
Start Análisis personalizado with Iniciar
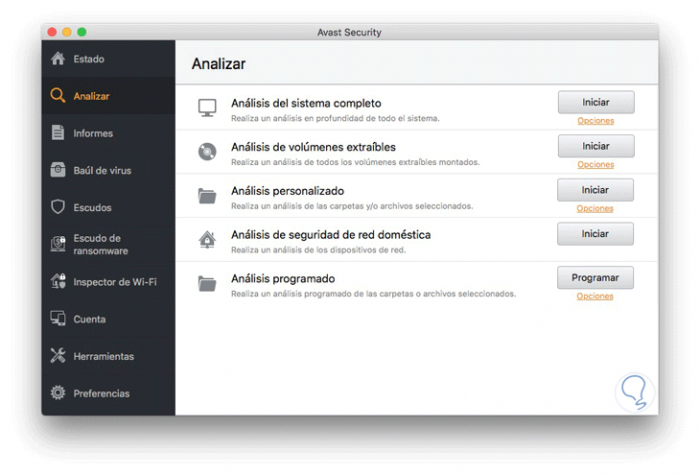595,190
